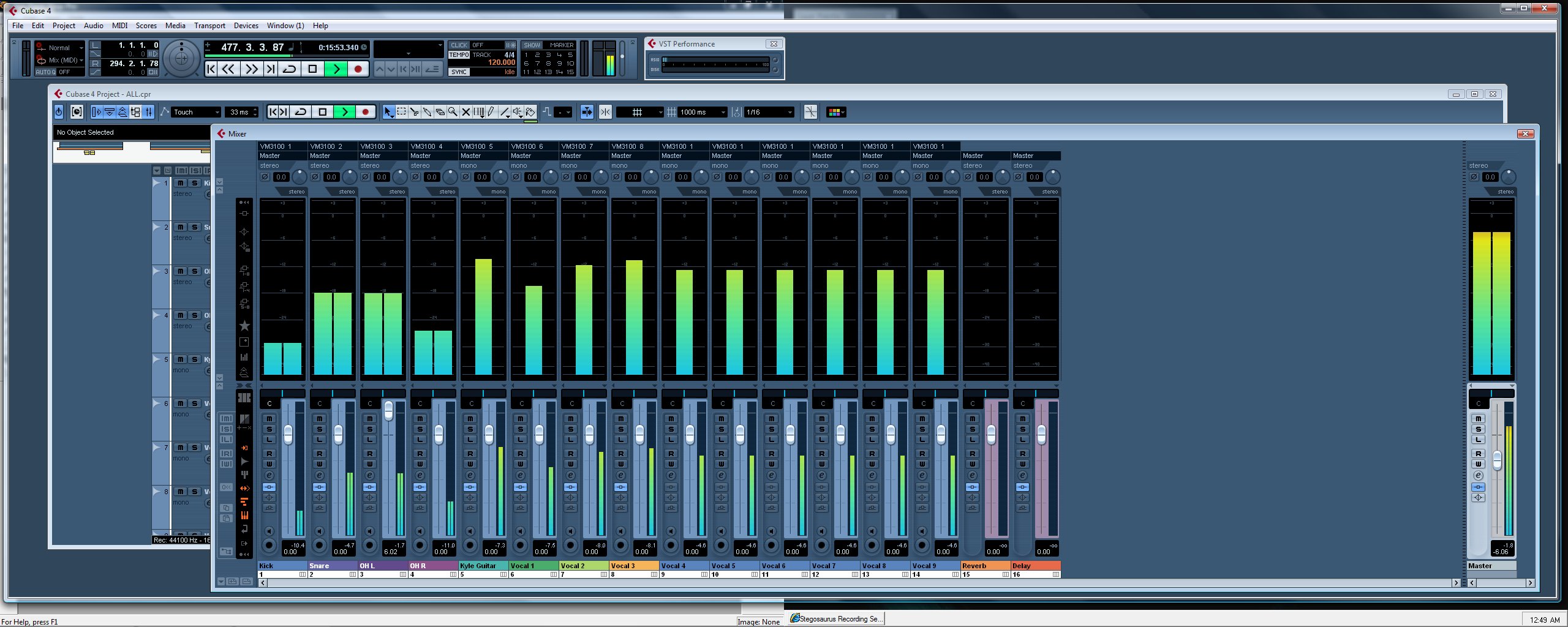Activate Cycle loop on transport panel
Image resolution: width=1568 pixels, height=627 pixels.
290,69
